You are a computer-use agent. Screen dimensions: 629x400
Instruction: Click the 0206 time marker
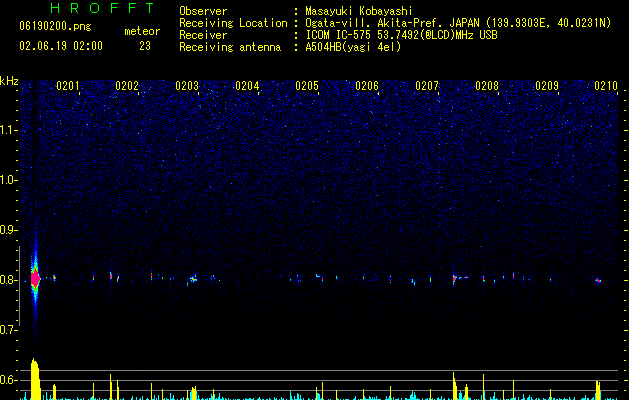tap(367, 85)
